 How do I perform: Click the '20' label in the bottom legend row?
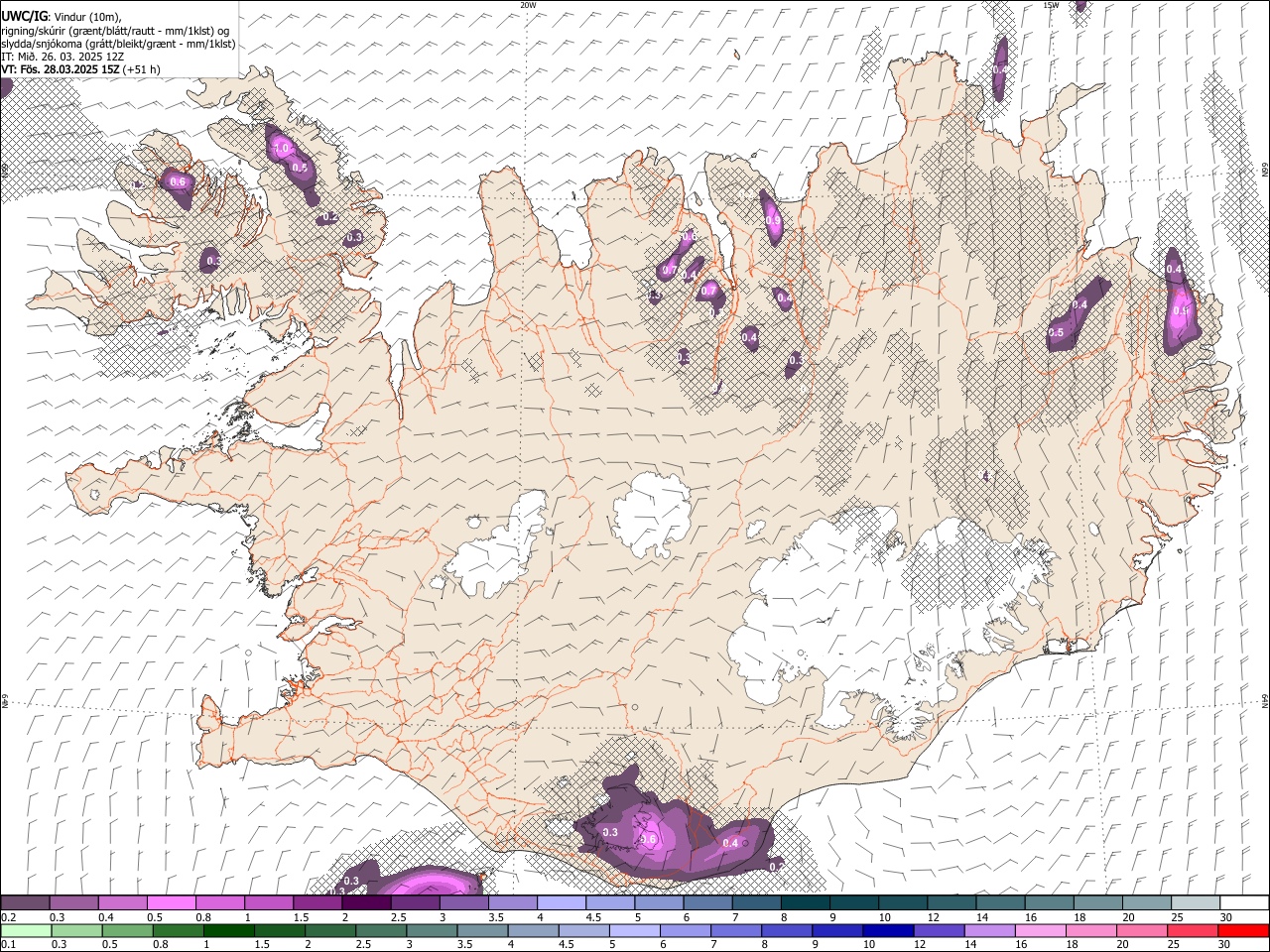1121,945
